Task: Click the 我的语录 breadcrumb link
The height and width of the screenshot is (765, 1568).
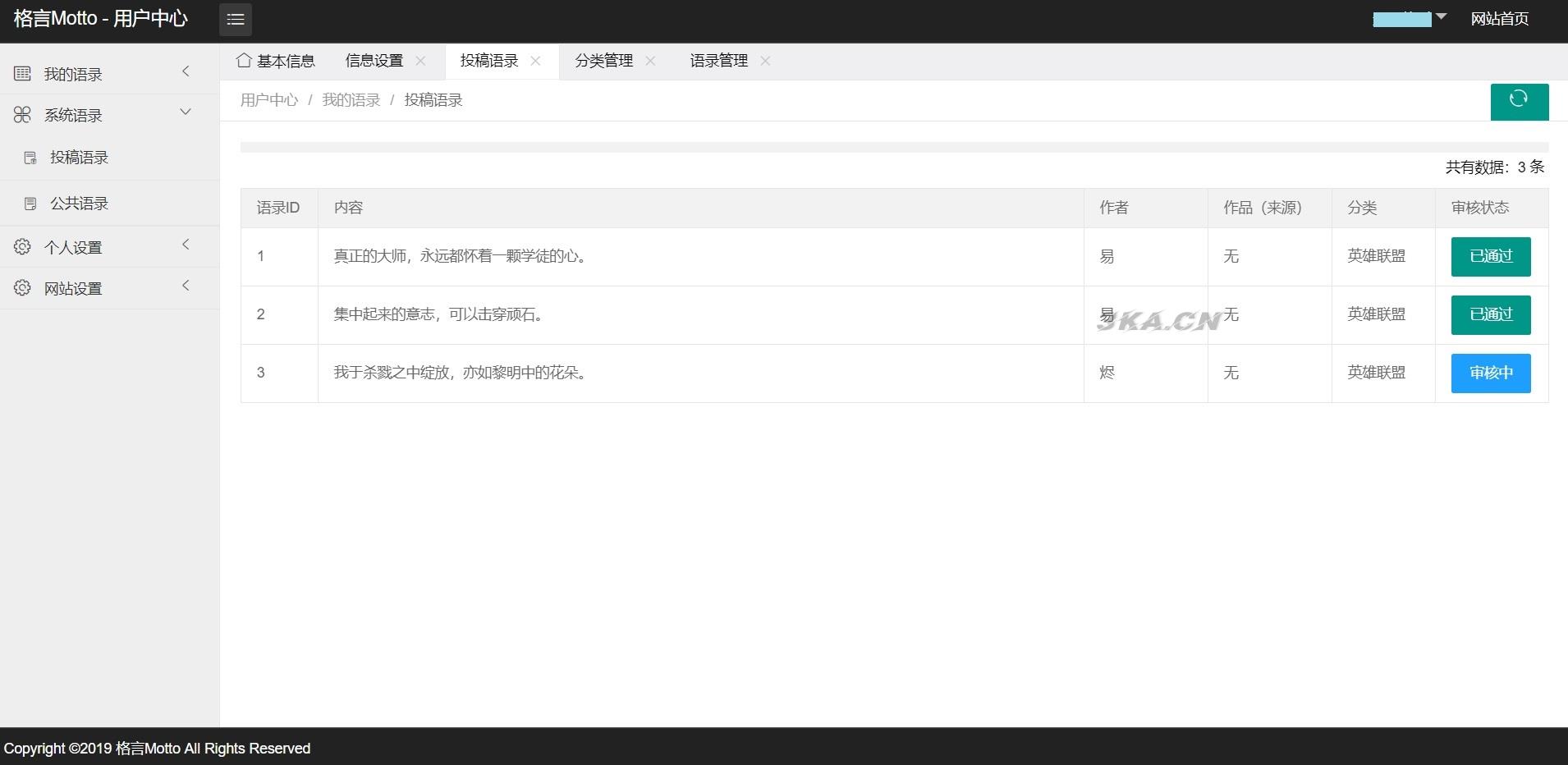Action: pyautogui.click(x=351, y=100)
